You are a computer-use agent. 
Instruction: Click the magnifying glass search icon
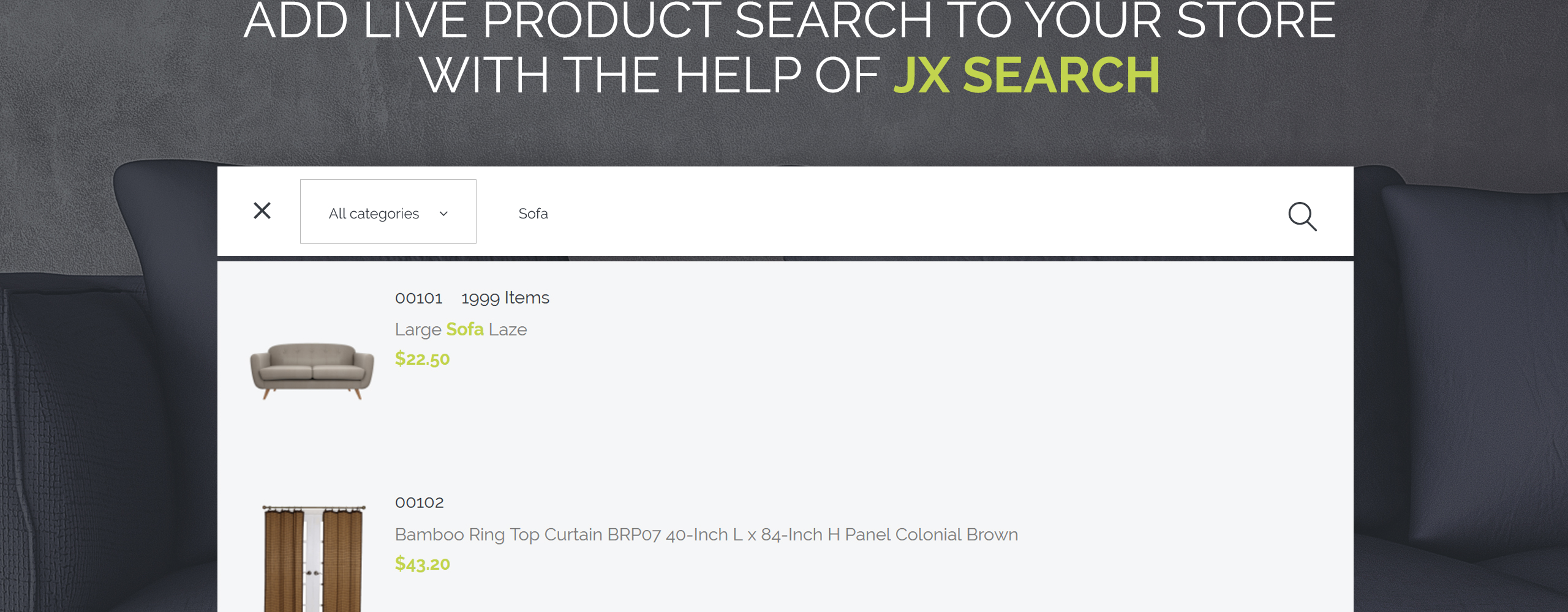click(1302, 216)
